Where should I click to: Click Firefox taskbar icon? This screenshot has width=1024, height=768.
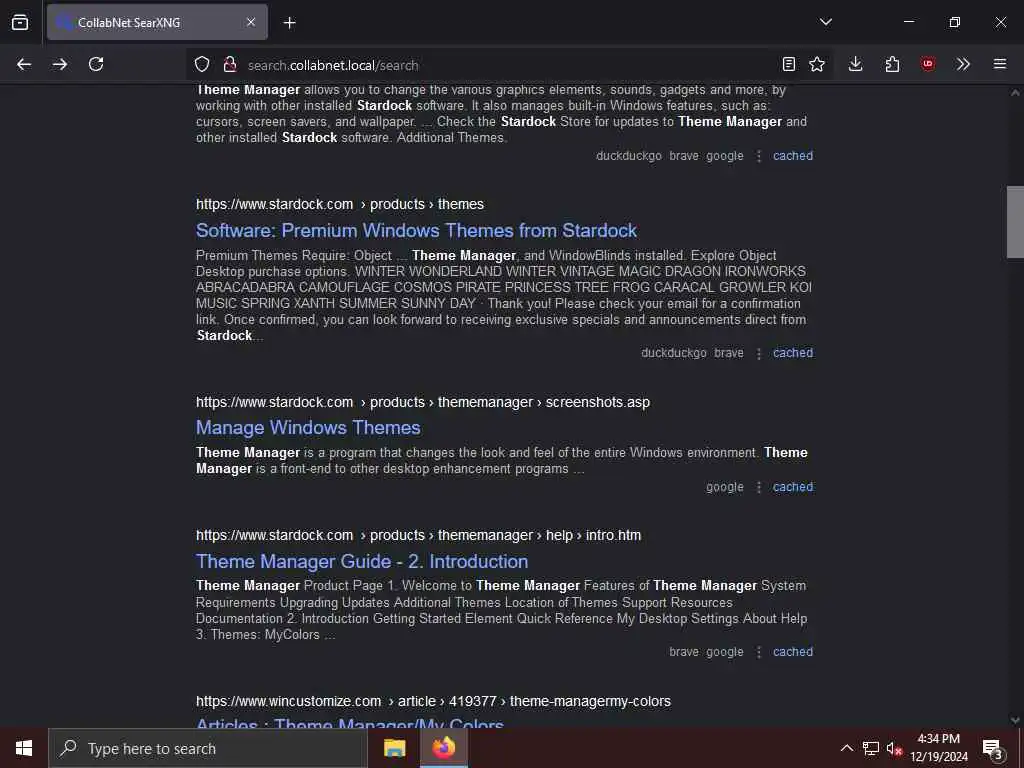[x=444, y=748]
